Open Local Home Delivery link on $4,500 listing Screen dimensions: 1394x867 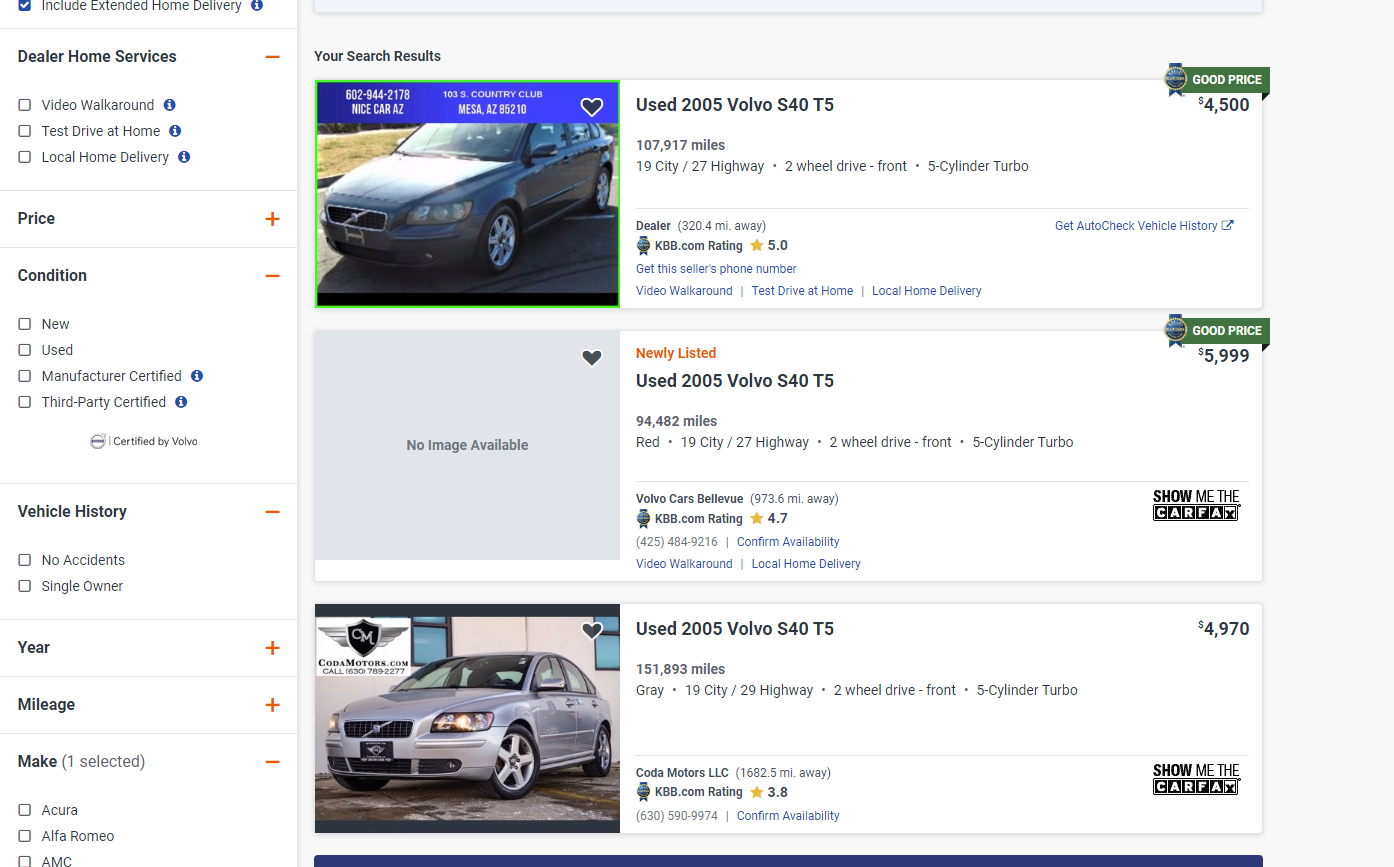pos(927,291)
